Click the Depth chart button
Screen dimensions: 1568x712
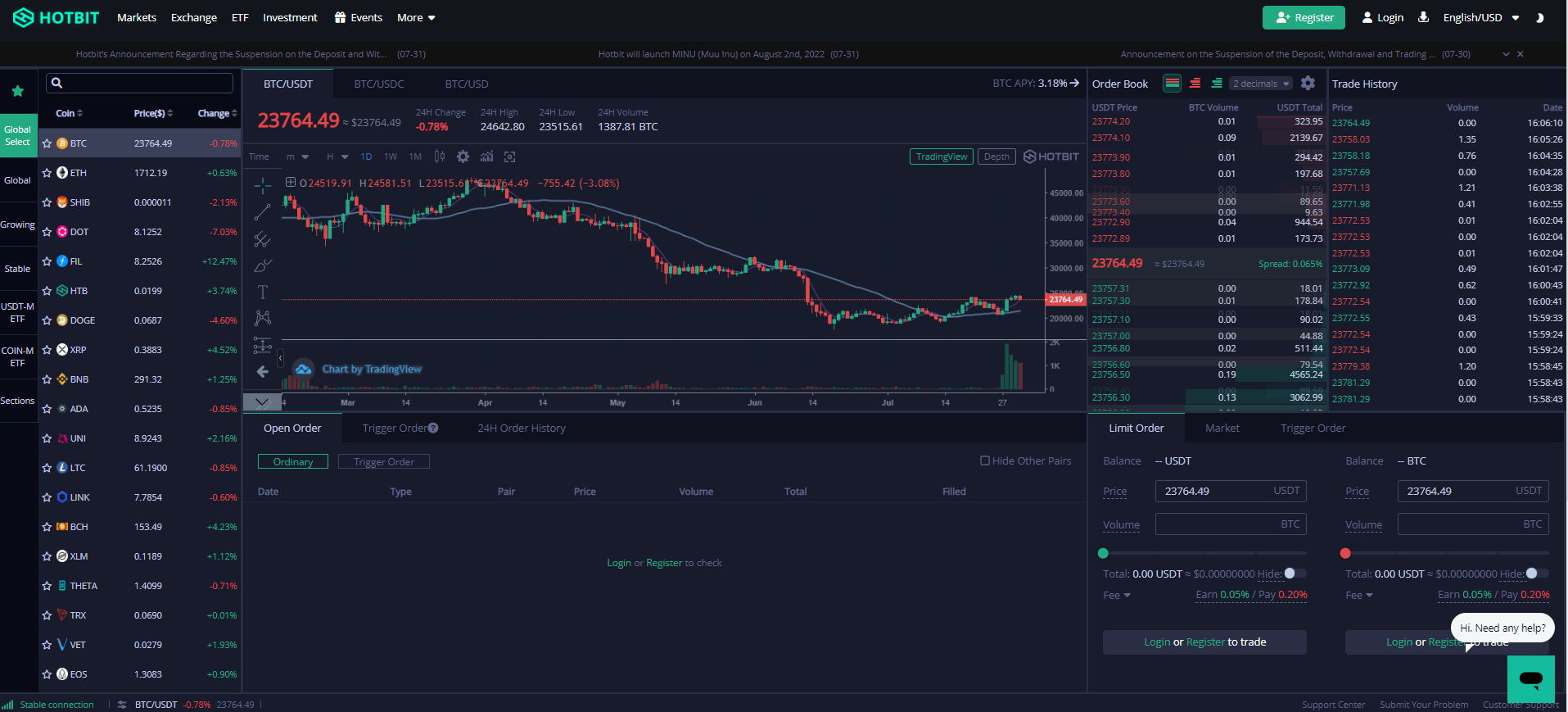tap(996, 156)
